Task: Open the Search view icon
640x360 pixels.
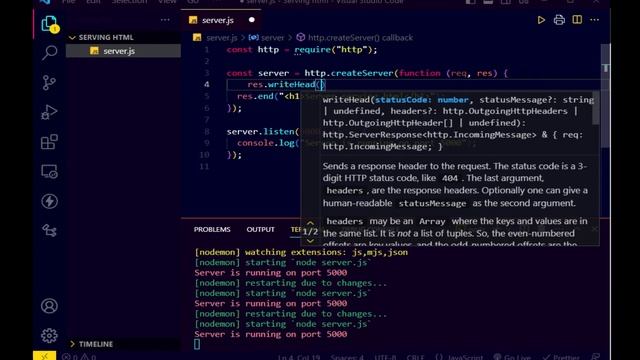Action: (49, 53)
